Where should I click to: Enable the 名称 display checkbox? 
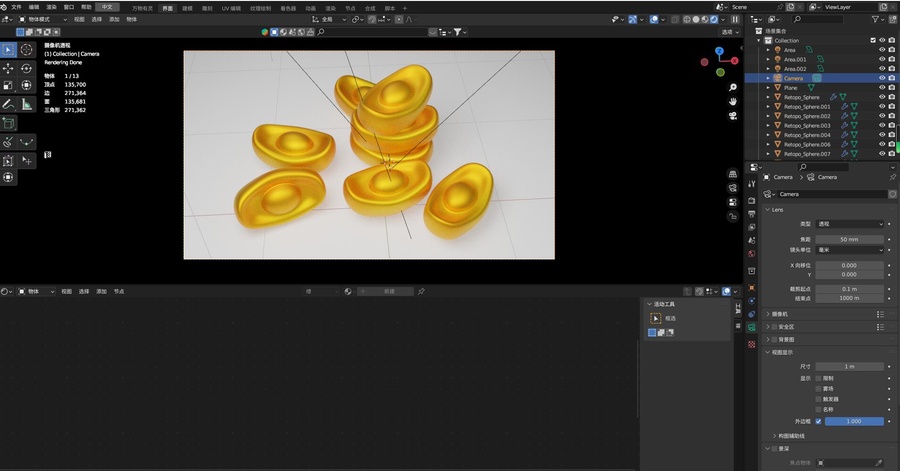[x=818, y=409]
